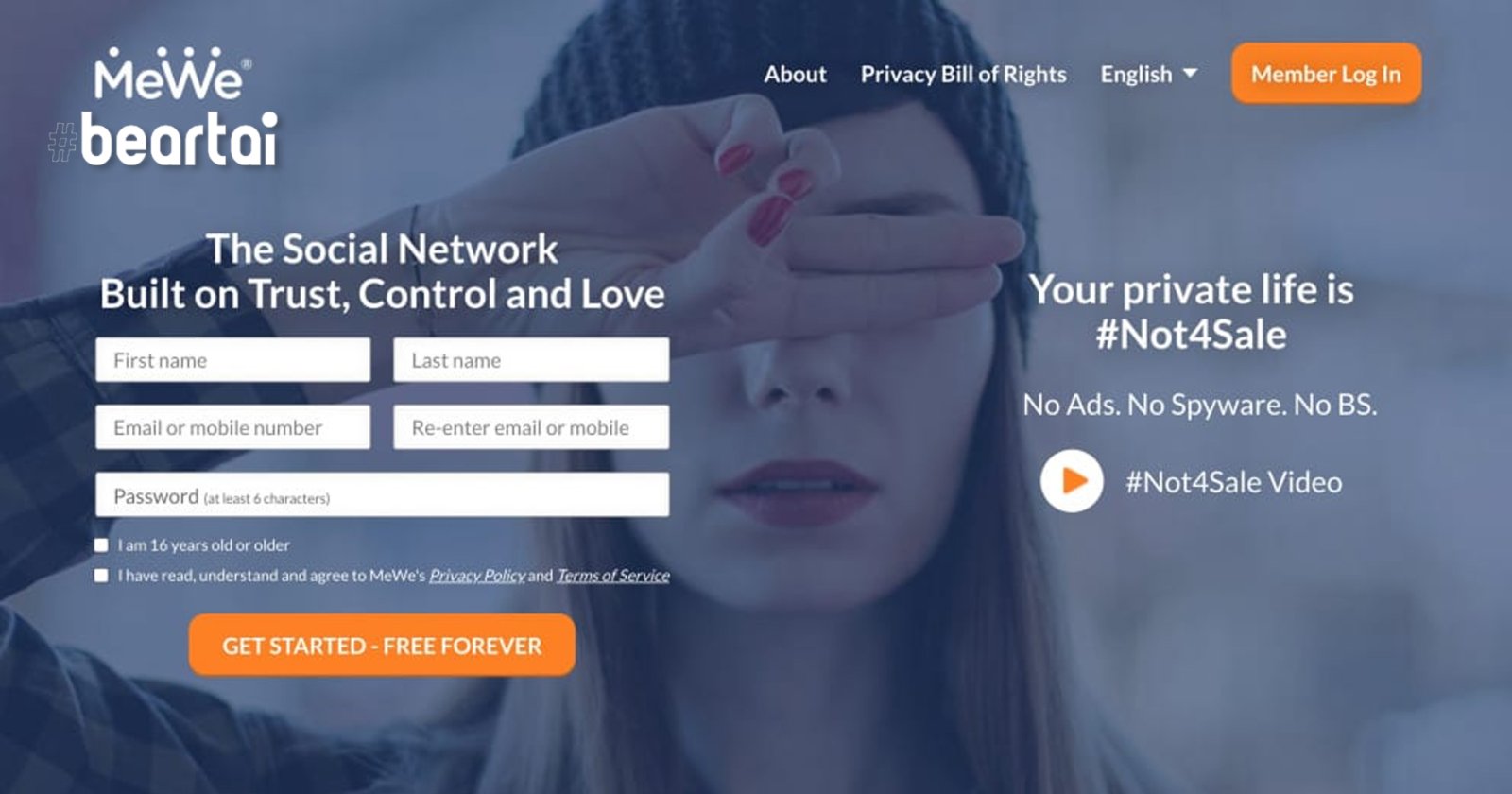Click the #beartai watermark logo
Screen dimensions: 1512x794
click(x=163, y=140)
